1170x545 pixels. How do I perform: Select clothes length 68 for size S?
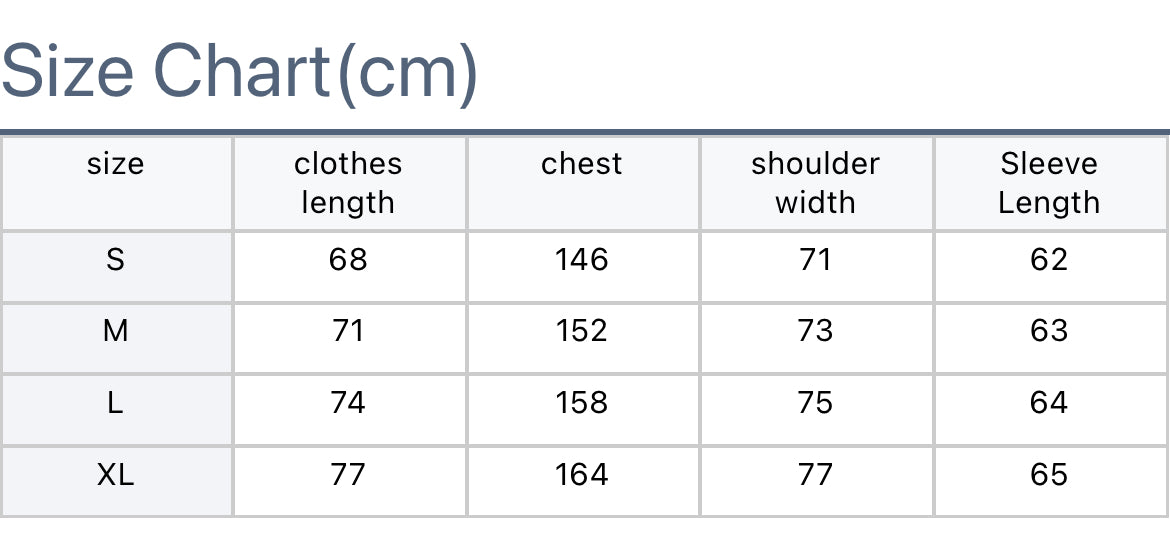348,260
